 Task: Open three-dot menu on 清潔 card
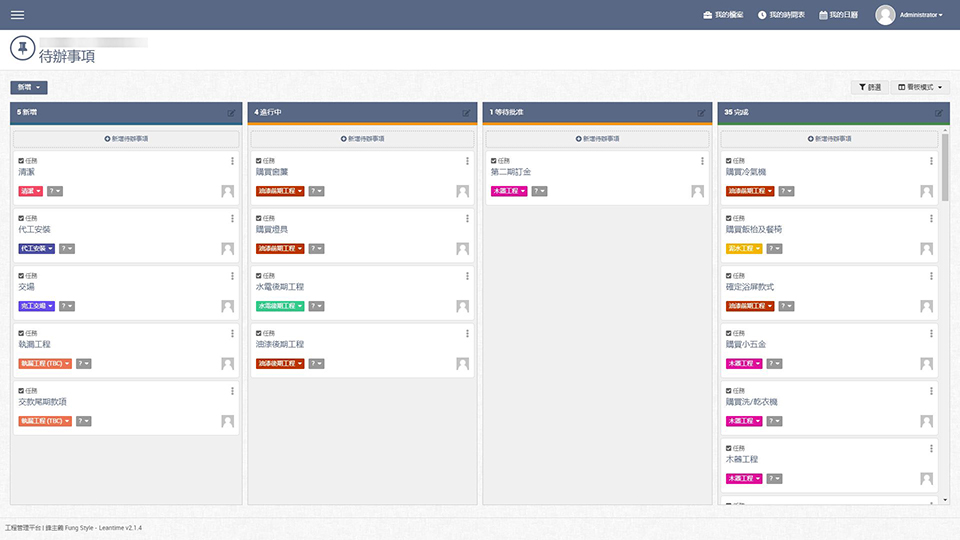(x=232, y=161)
